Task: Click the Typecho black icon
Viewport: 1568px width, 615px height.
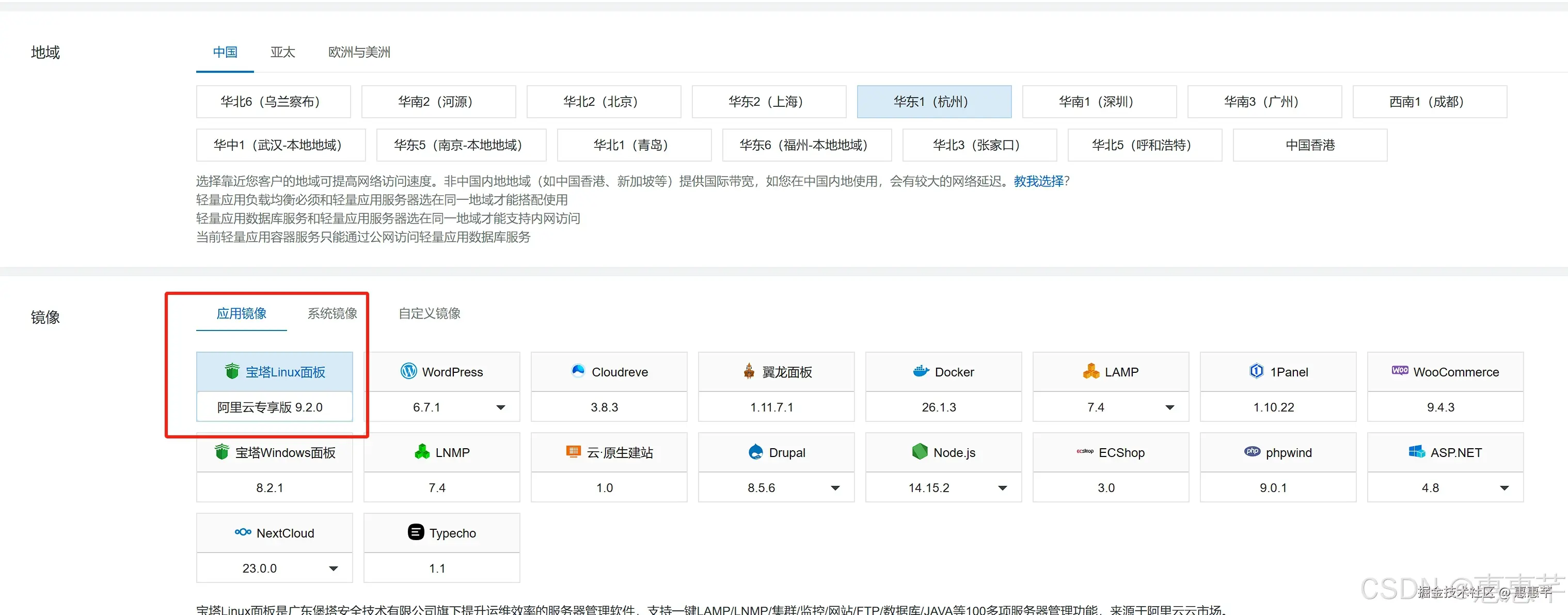Action: tap(416, 532)
